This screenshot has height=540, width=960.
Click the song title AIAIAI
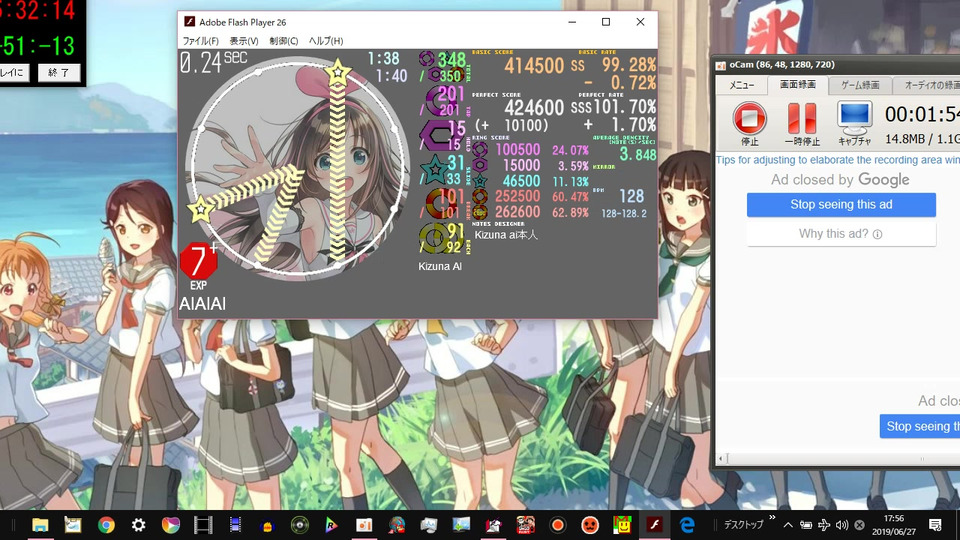202,304
